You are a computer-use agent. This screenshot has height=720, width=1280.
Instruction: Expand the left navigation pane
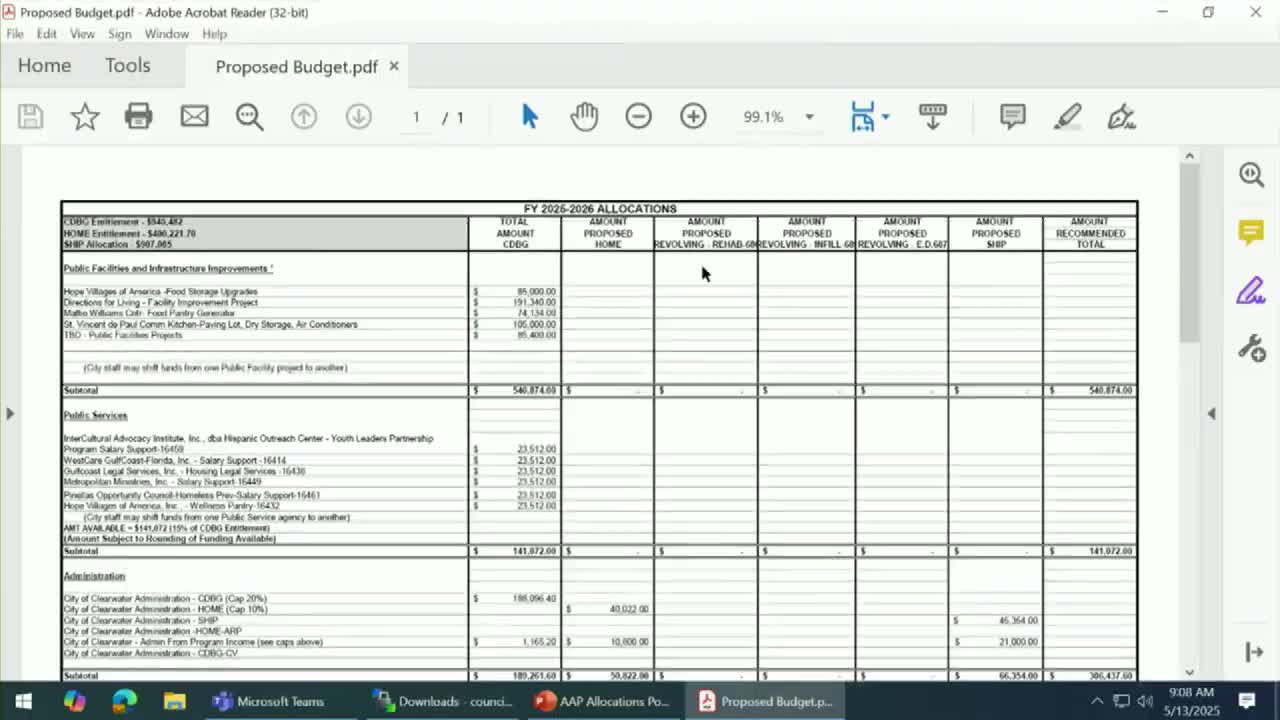coord(10,413)
